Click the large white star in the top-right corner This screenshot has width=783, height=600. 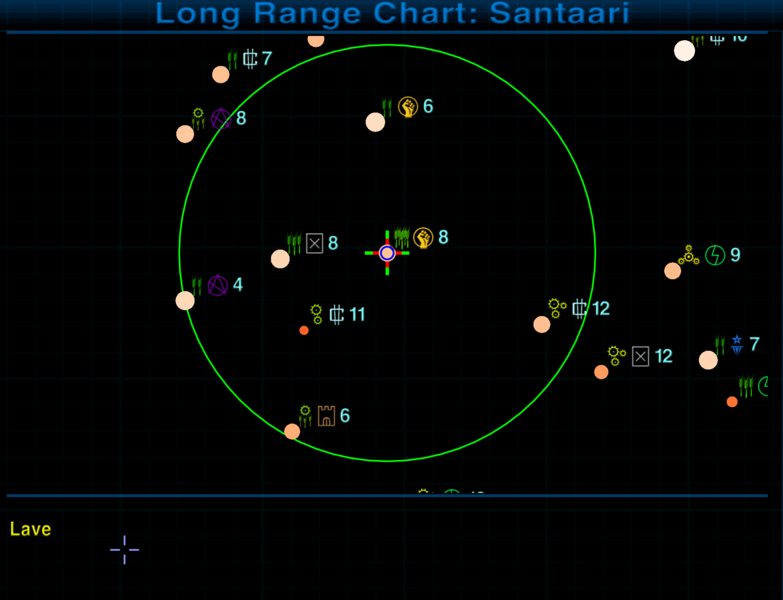click(x=684, y=51)
